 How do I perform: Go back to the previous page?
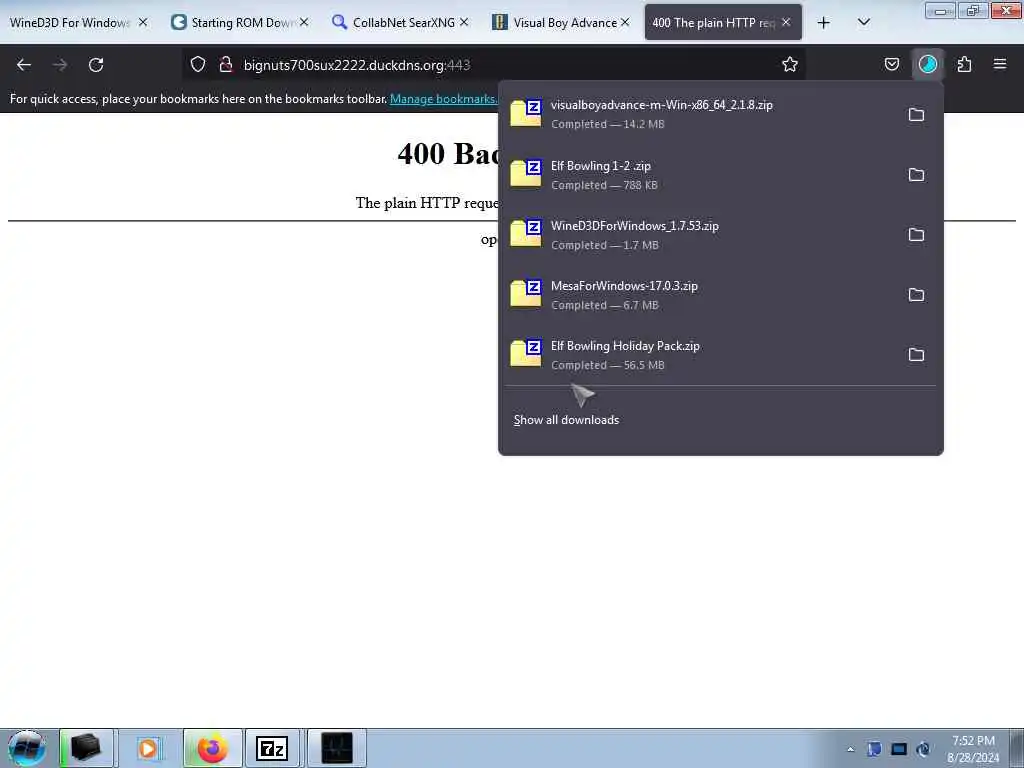point(24,65)
